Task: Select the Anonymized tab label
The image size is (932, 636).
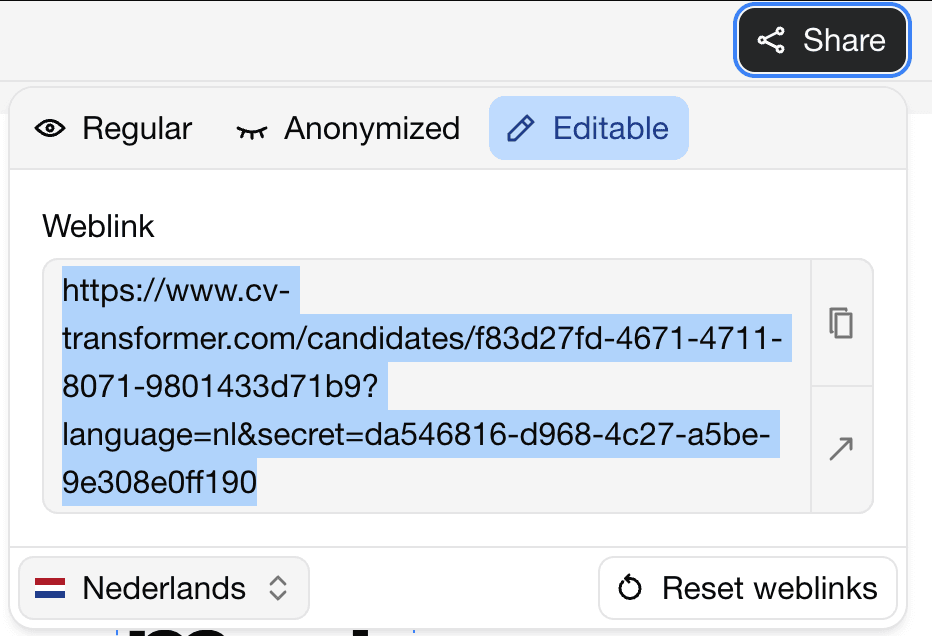Action: pyautogui.click(x=372, y=129)
